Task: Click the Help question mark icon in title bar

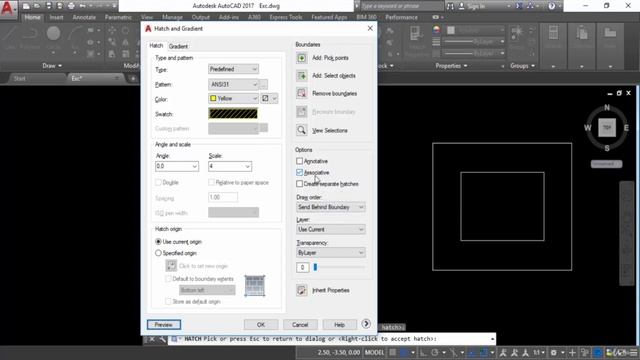Action: point(552,6)
